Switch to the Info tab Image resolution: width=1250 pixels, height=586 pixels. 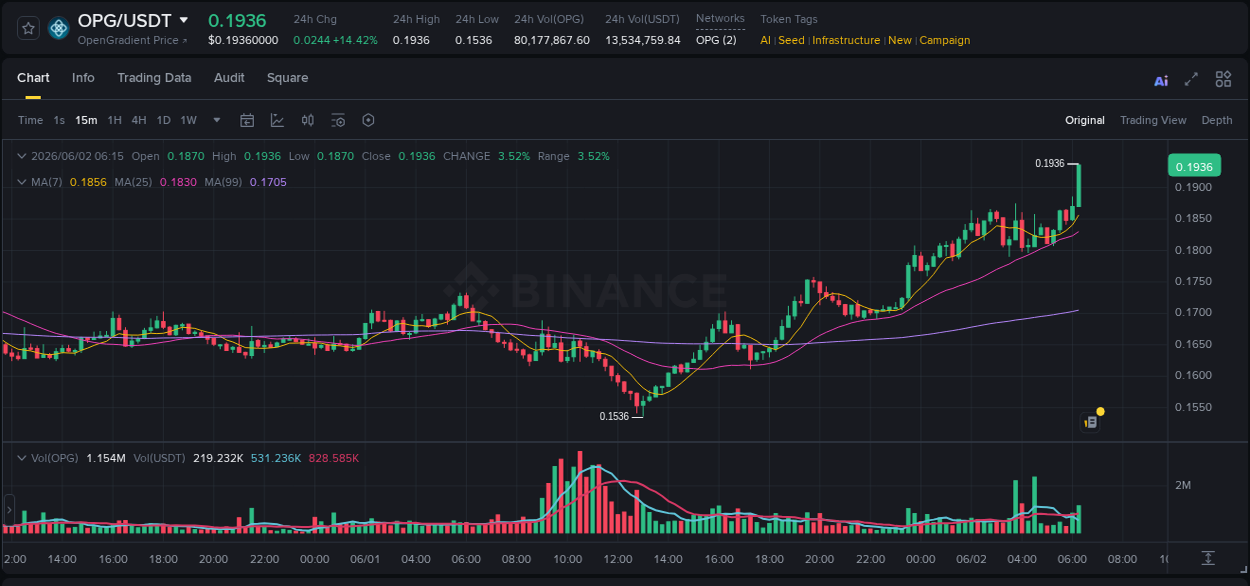tap(83, 78)
